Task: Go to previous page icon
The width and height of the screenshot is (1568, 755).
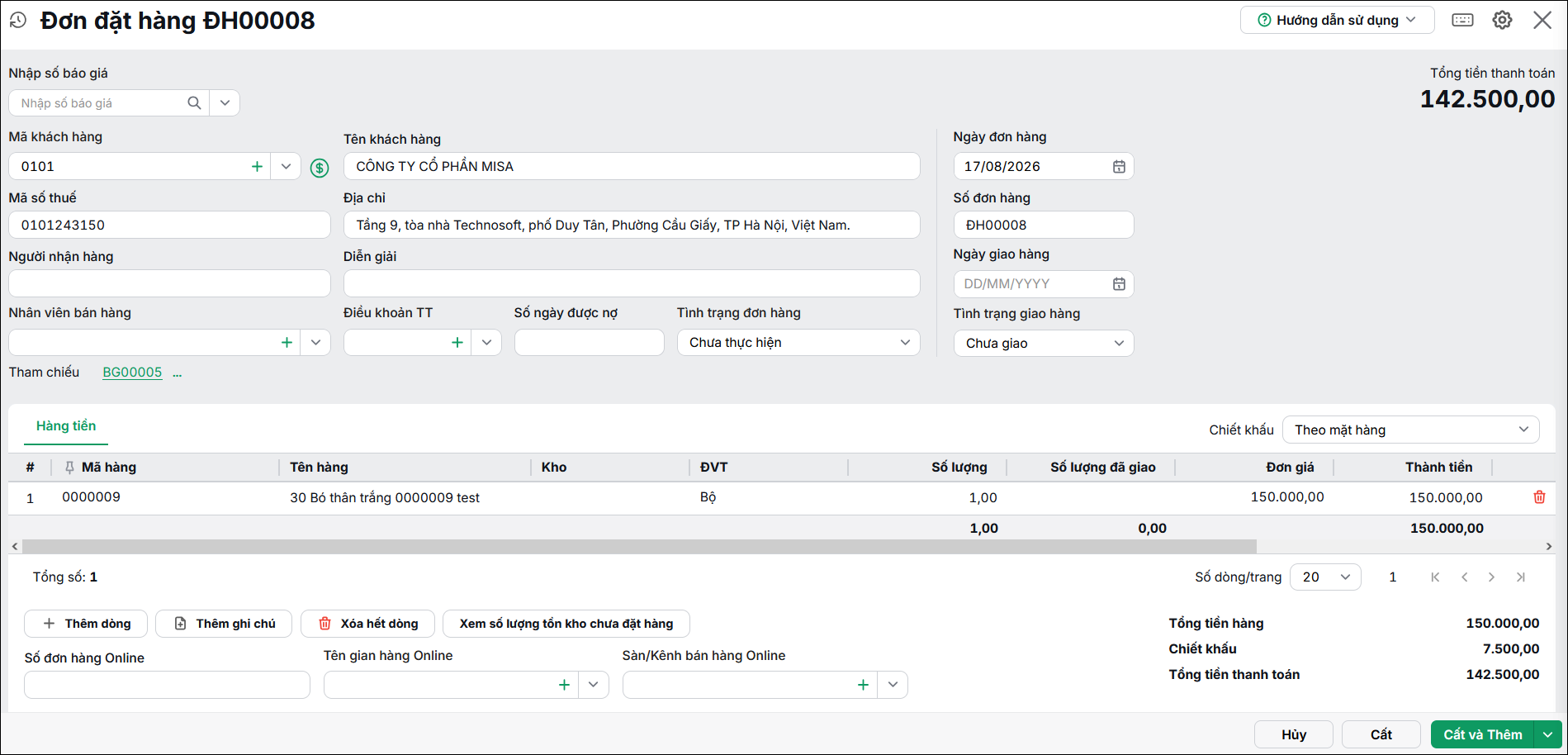Action: (1464, 577)
